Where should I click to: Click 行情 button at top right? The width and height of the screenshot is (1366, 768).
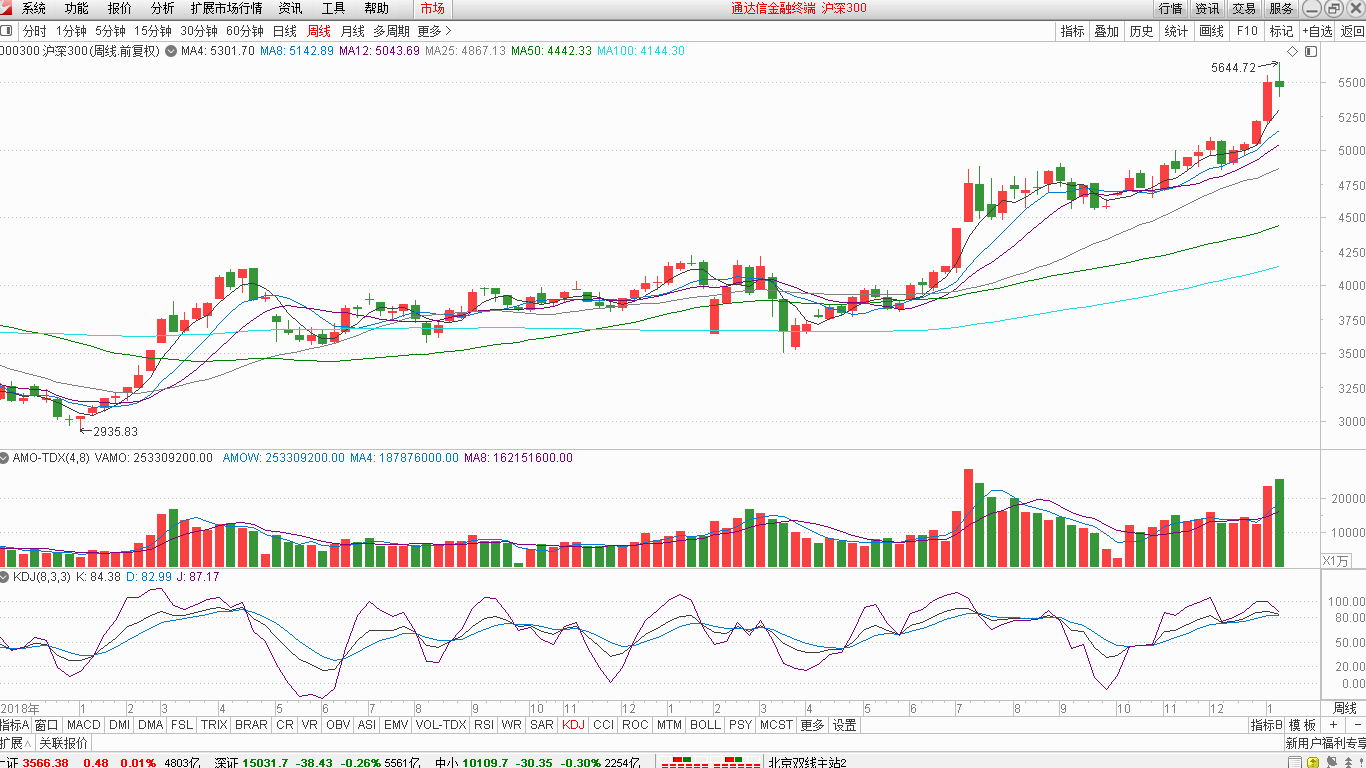click(1170, 8)
